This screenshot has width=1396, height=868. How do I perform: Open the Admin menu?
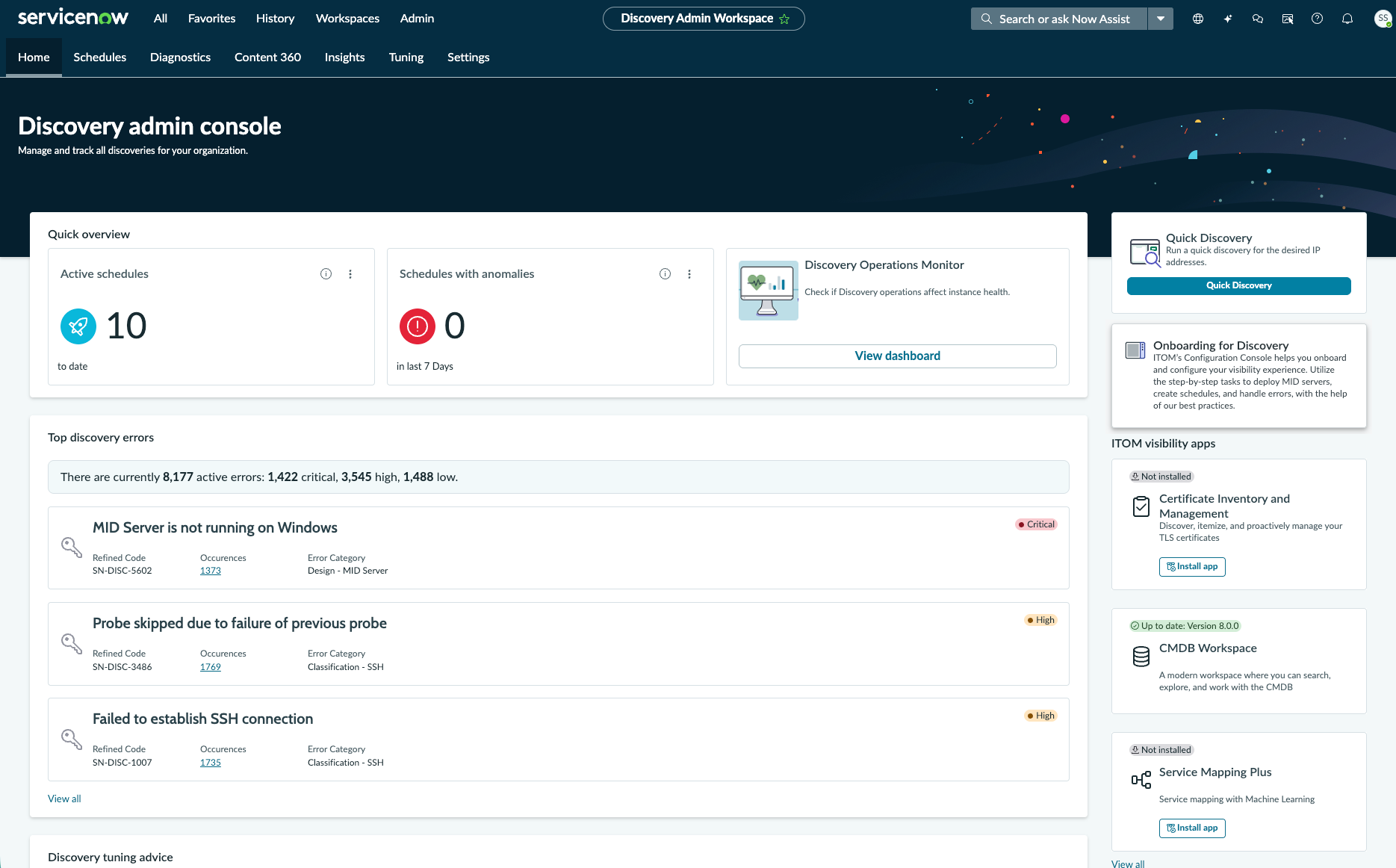417,19
